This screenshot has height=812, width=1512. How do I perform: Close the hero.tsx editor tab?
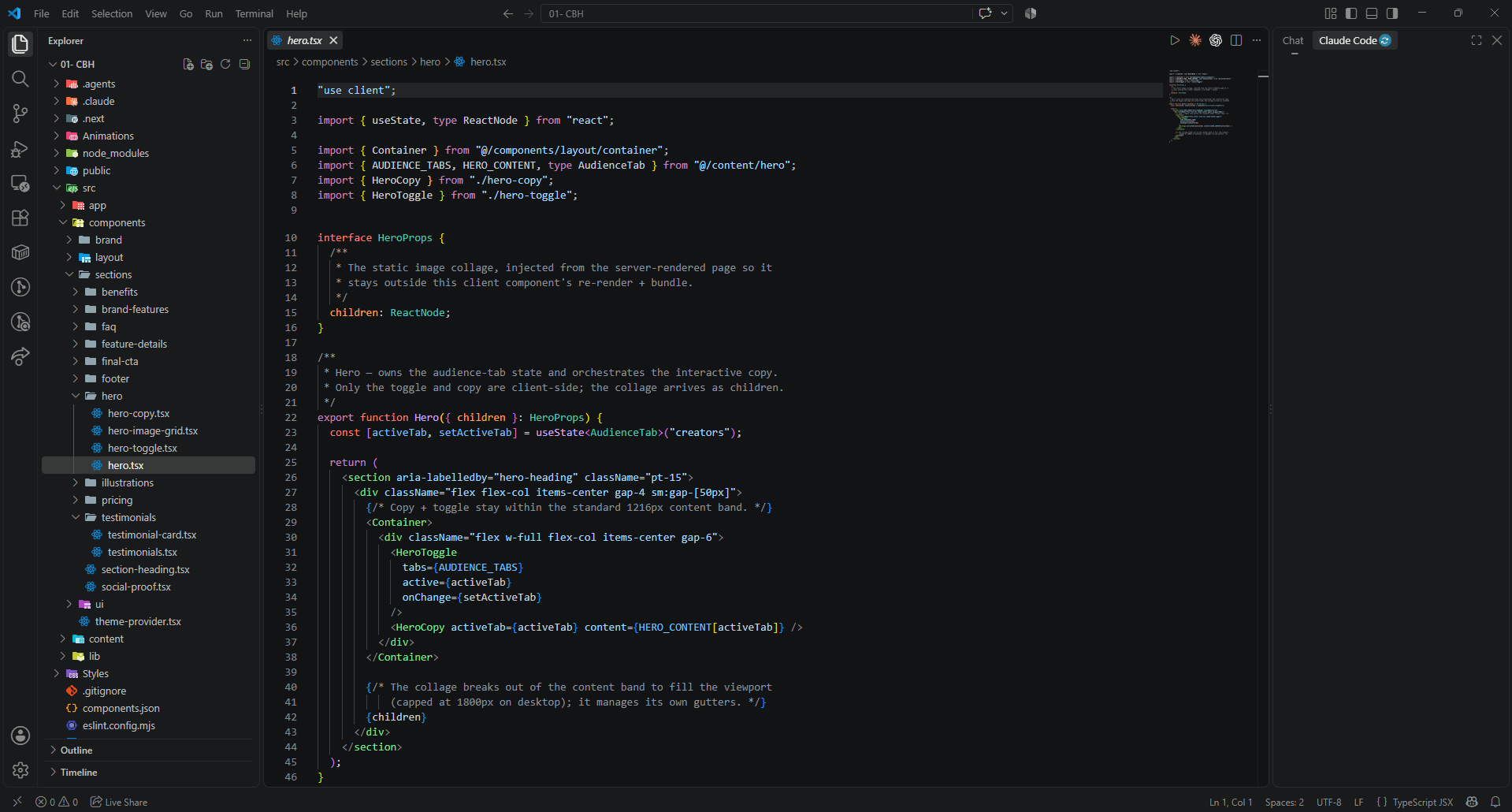coord(333,40)
